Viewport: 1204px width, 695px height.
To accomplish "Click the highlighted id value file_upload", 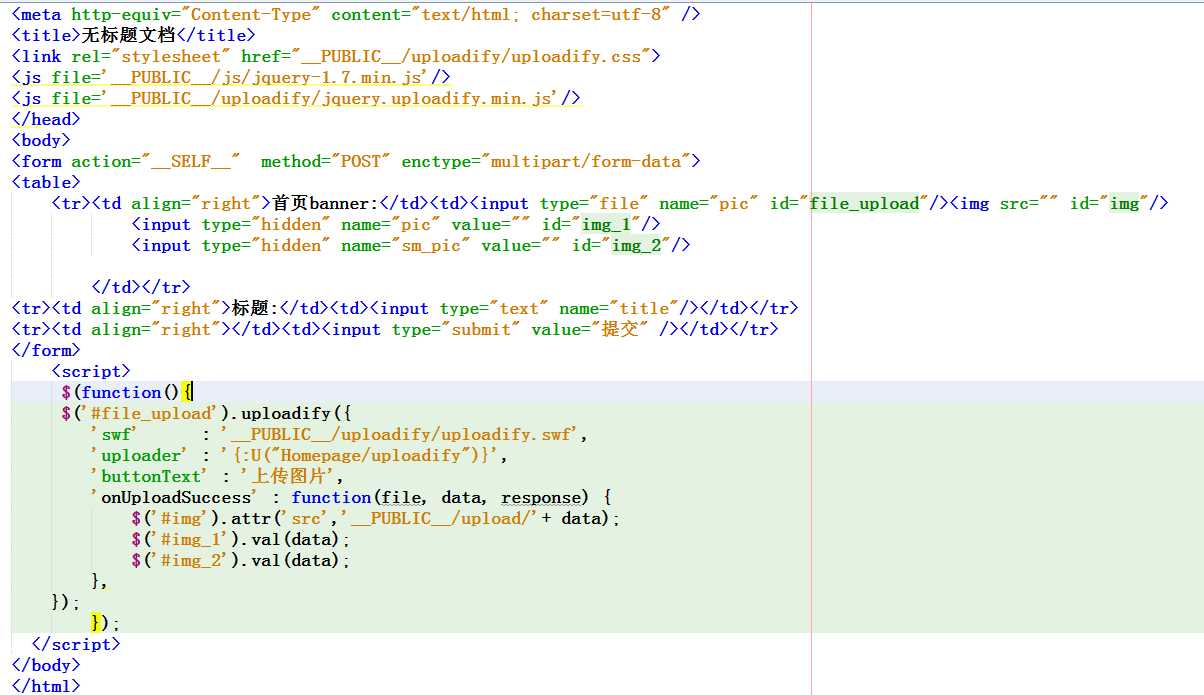I will [x=865, y=203].
